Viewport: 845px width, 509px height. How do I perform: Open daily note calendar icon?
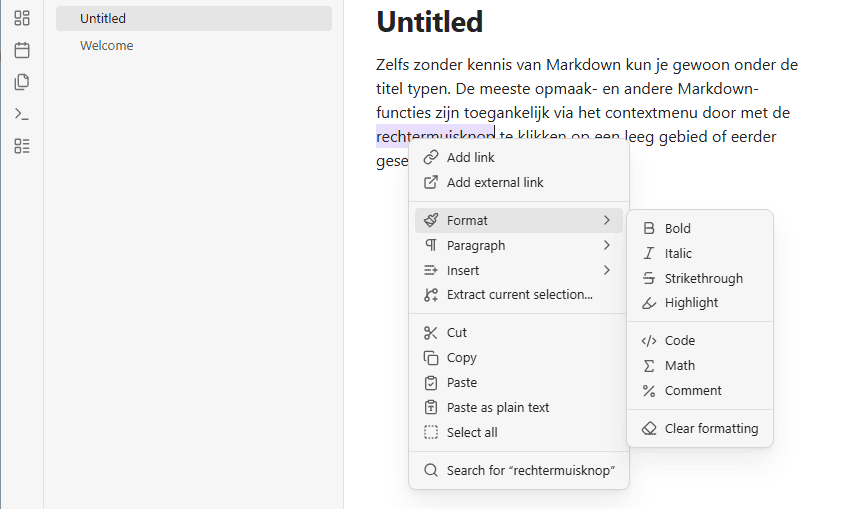(x=22, y=50)
